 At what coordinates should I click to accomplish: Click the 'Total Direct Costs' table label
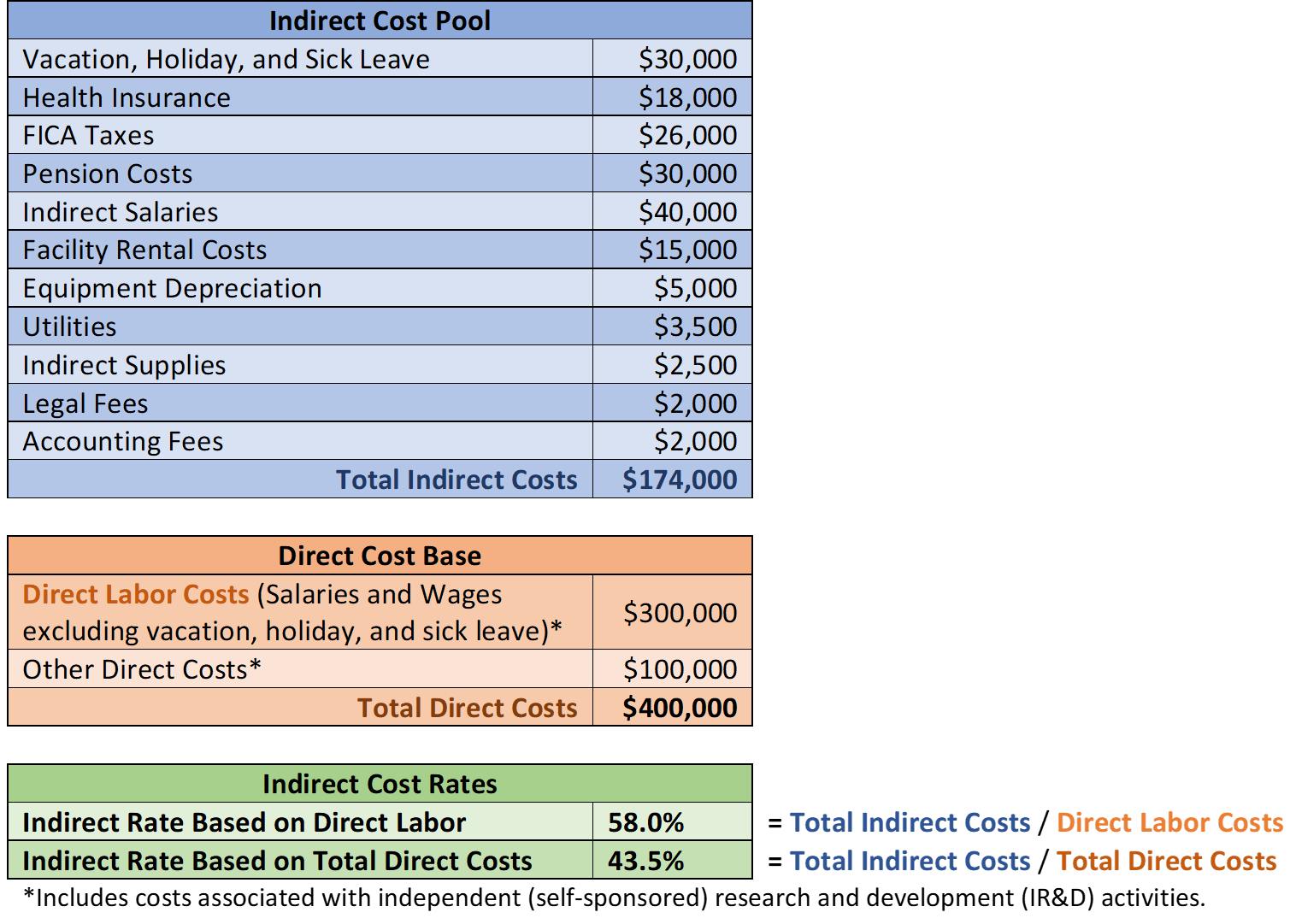click(300, 707)
